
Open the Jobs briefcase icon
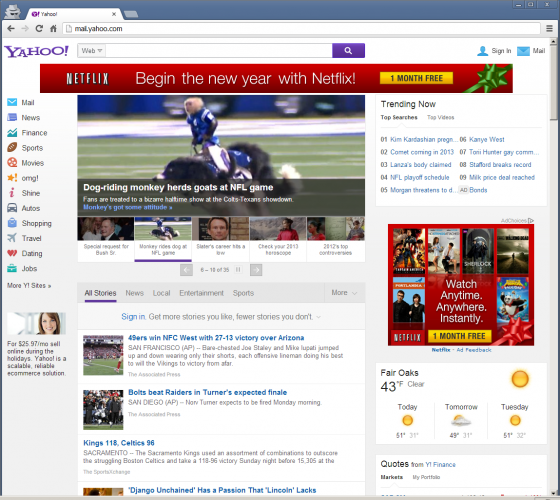point(12,268)
